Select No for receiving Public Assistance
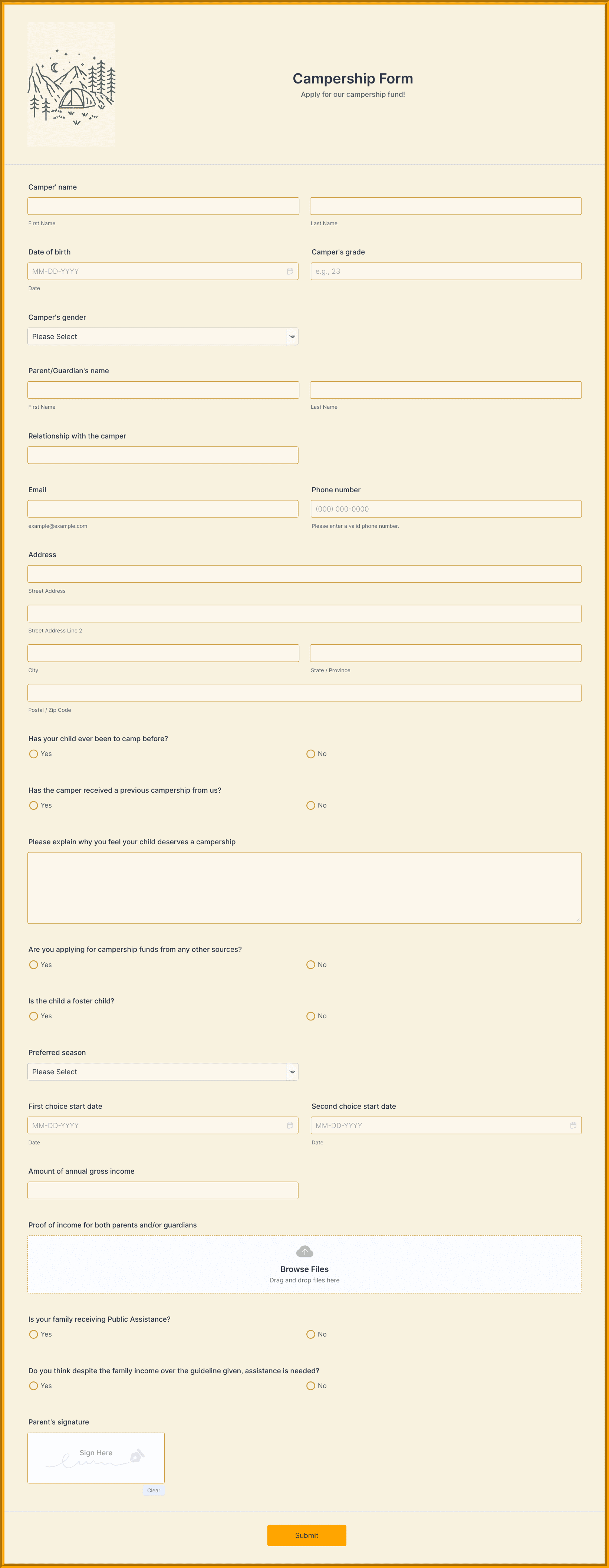This screenshot has height=1568, width=609. (x=311, y=1334)
